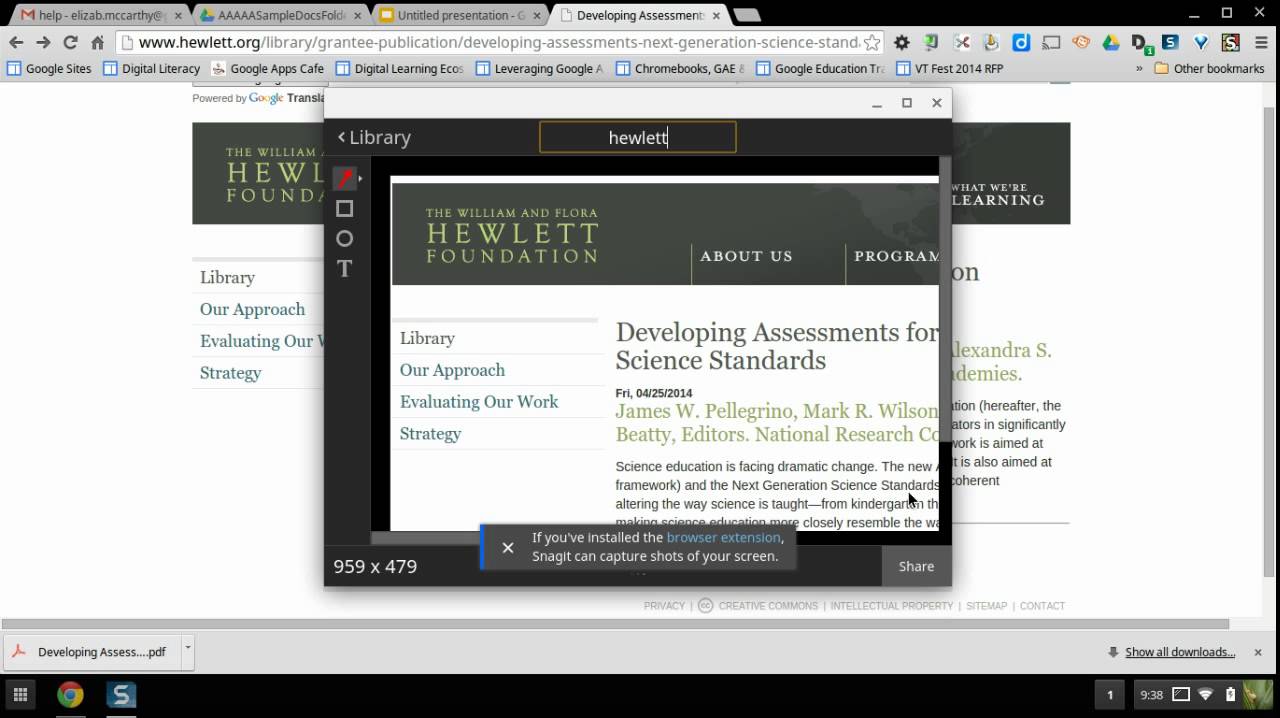Open Strategy link on the Hewlett web page
Screen dimensions: 1280x718
click(230, 373)
